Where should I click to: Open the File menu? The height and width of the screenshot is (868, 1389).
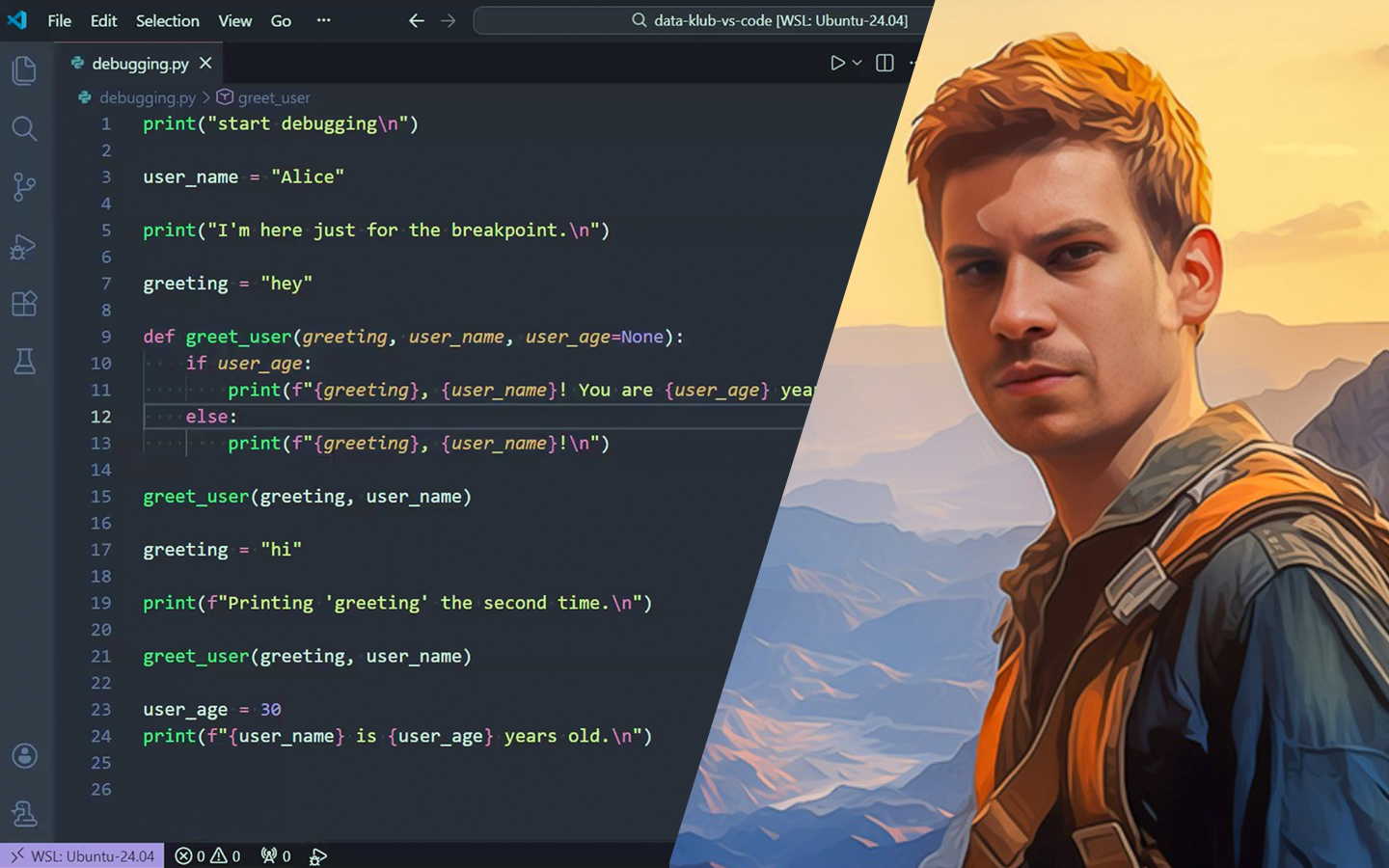(x=59, y=20)
